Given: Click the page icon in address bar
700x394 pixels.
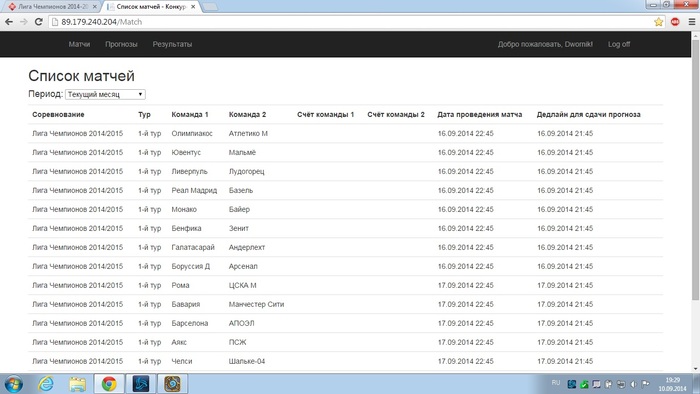Looking at the screenshot, I should coord(55,22).
